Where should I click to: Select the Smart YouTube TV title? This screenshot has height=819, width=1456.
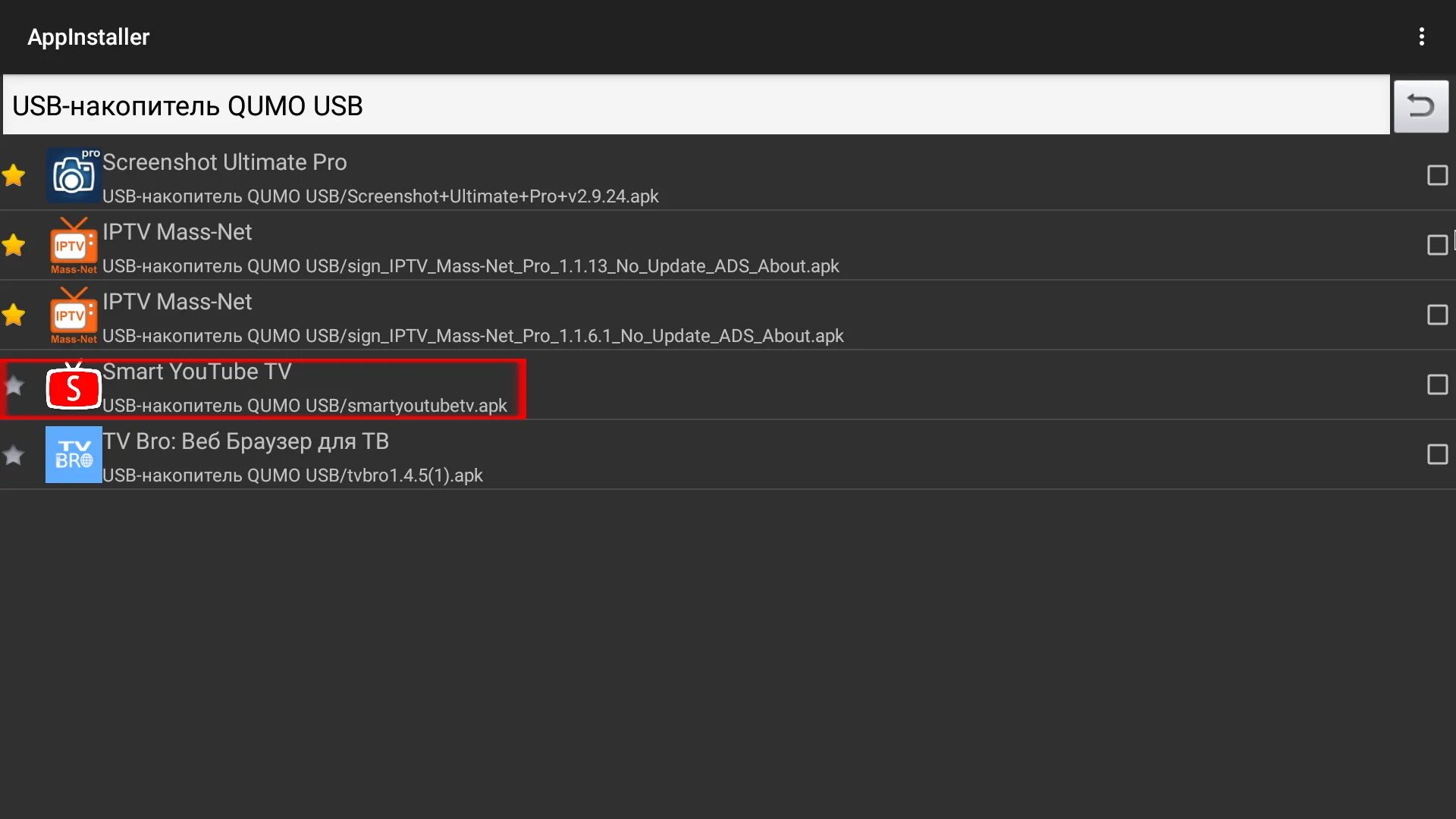tap(197, 372)
